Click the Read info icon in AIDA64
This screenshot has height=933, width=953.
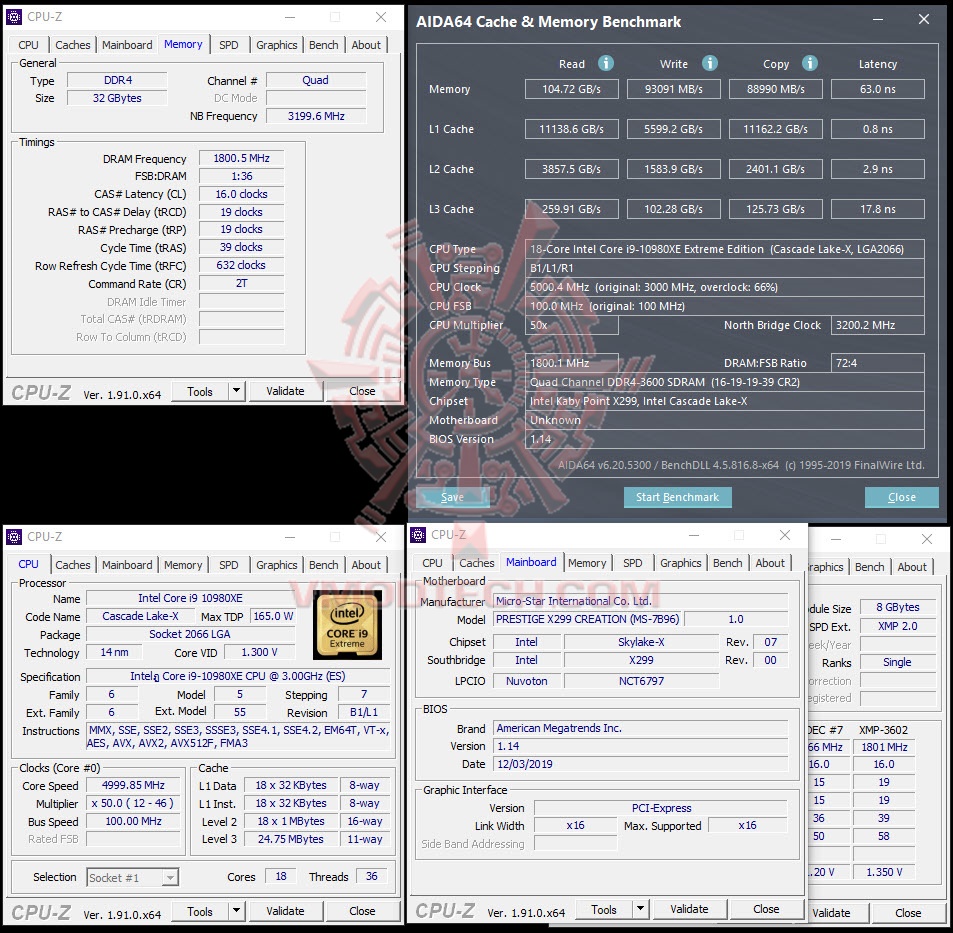[x=605, y=63]
